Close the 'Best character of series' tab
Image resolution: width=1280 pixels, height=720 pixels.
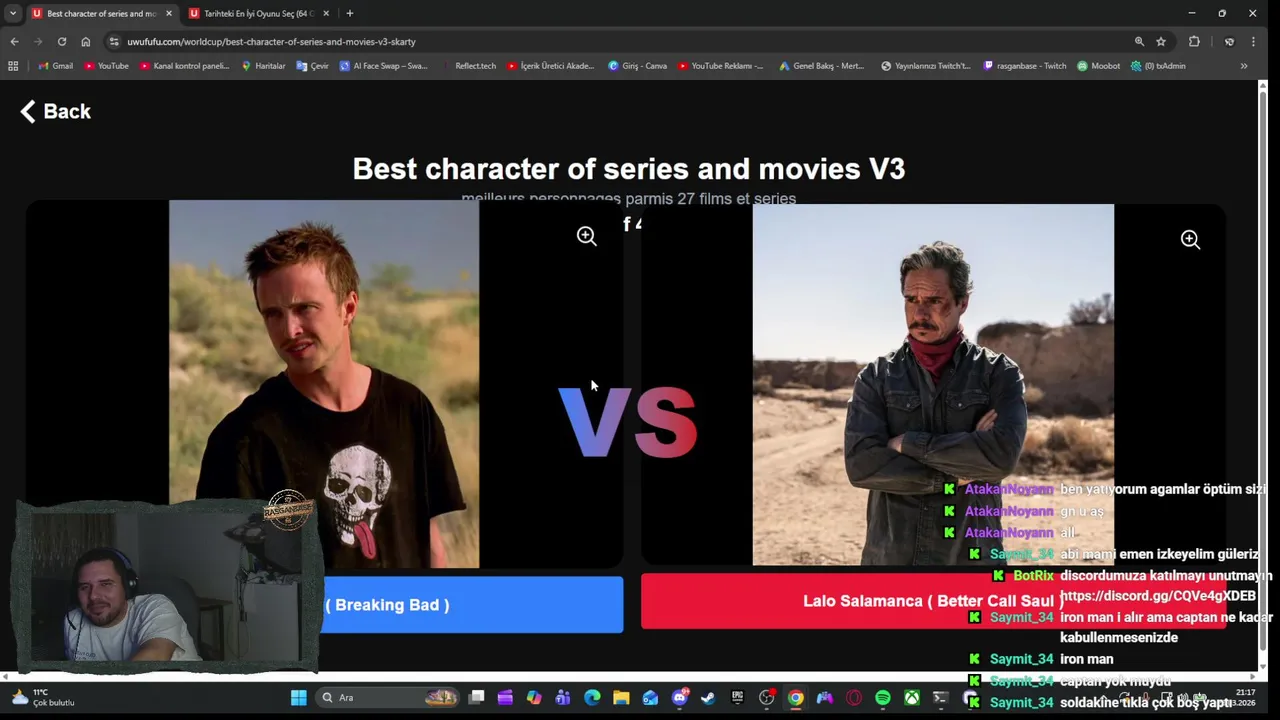(168, 13)
